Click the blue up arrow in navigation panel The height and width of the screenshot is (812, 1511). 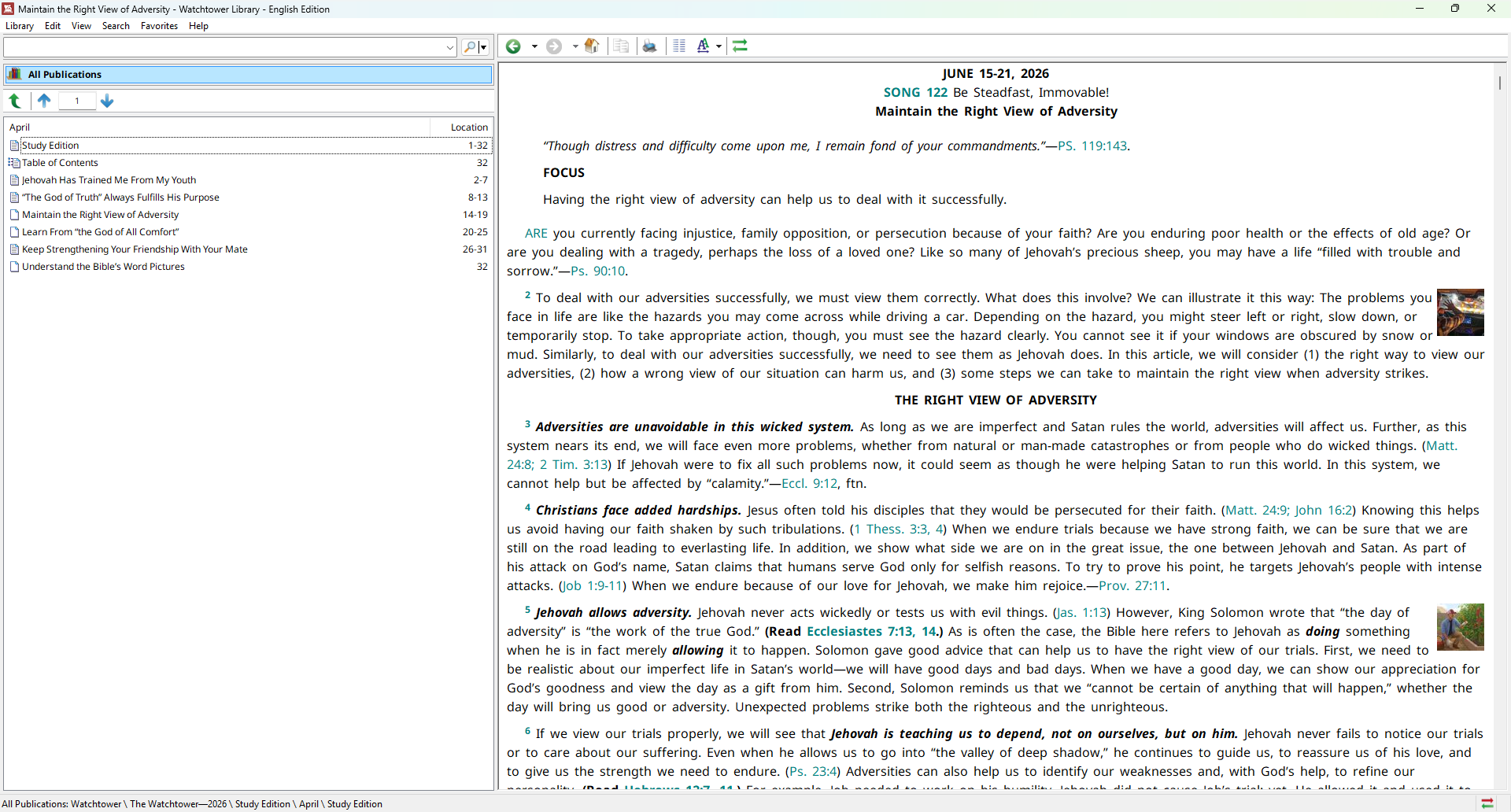pyautogui.click(x=44, y=101)
